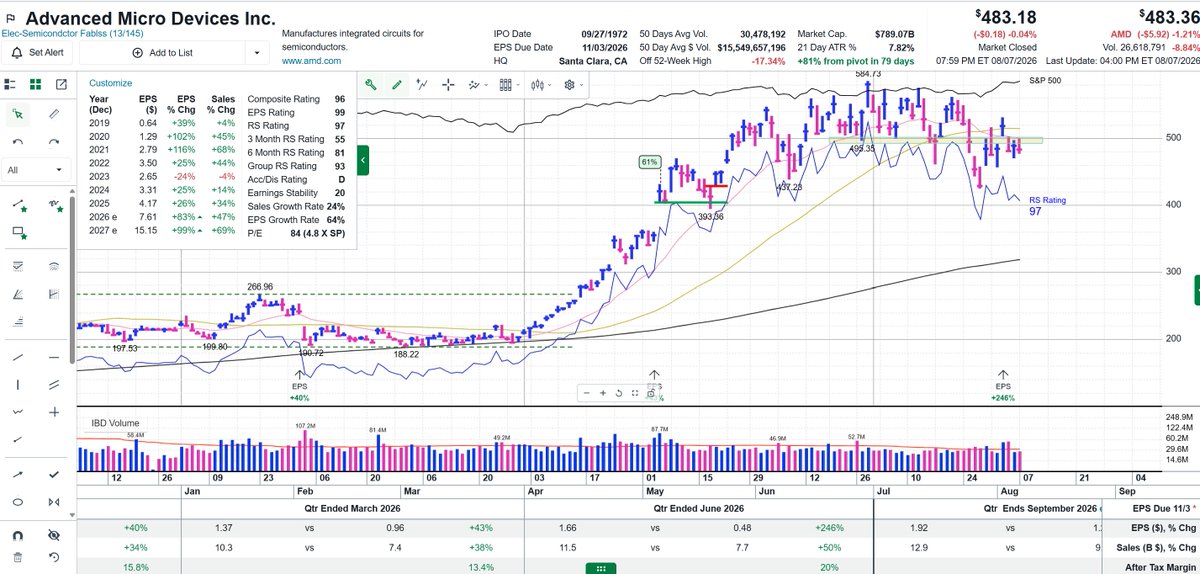Toggle the green pencil drawing mode

(x=398, y=85)
